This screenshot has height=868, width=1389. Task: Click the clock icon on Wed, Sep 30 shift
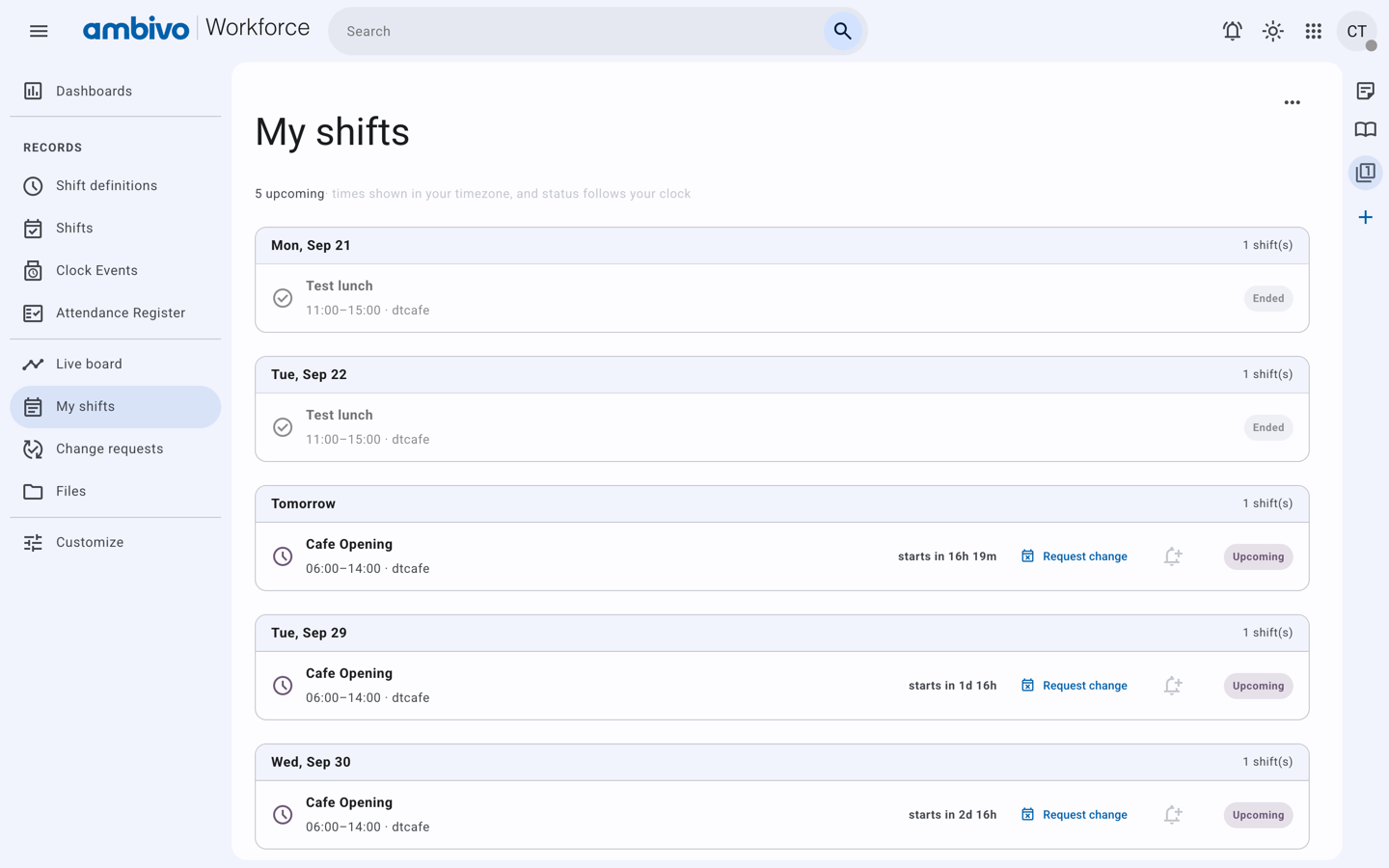pos(283,815)
